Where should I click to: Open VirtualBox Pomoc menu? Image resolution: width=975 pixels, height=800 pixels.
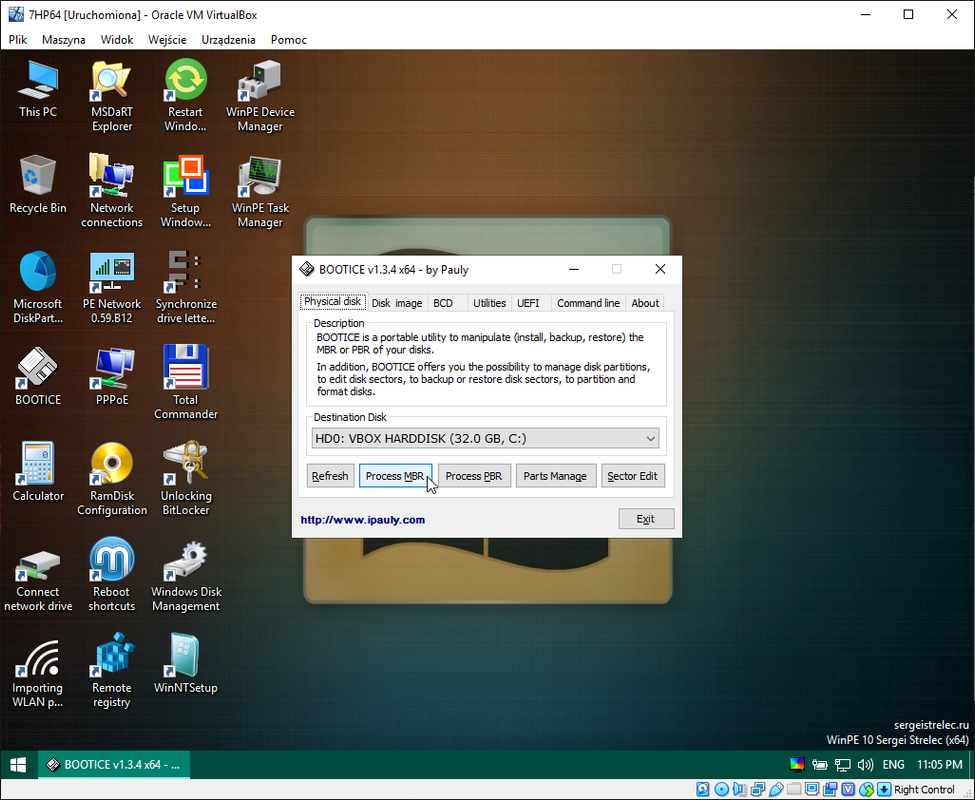point(289,39)
